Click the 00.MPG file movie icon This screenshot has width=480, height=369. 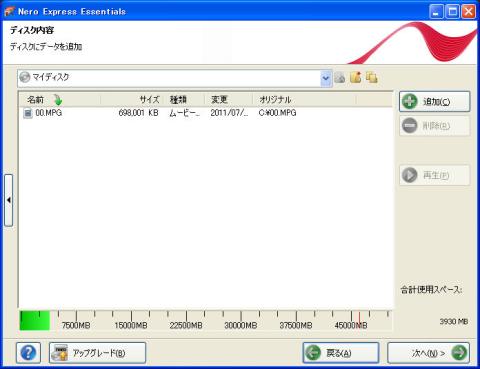pyautogui.click(x=28, y=113)
